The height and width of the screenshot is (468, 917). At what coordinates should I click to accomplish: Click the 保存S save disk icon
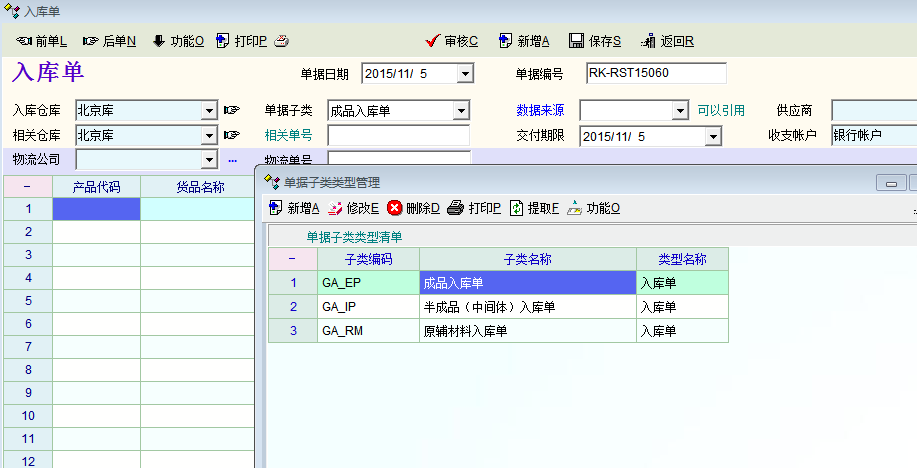click(x=595, y=41)
